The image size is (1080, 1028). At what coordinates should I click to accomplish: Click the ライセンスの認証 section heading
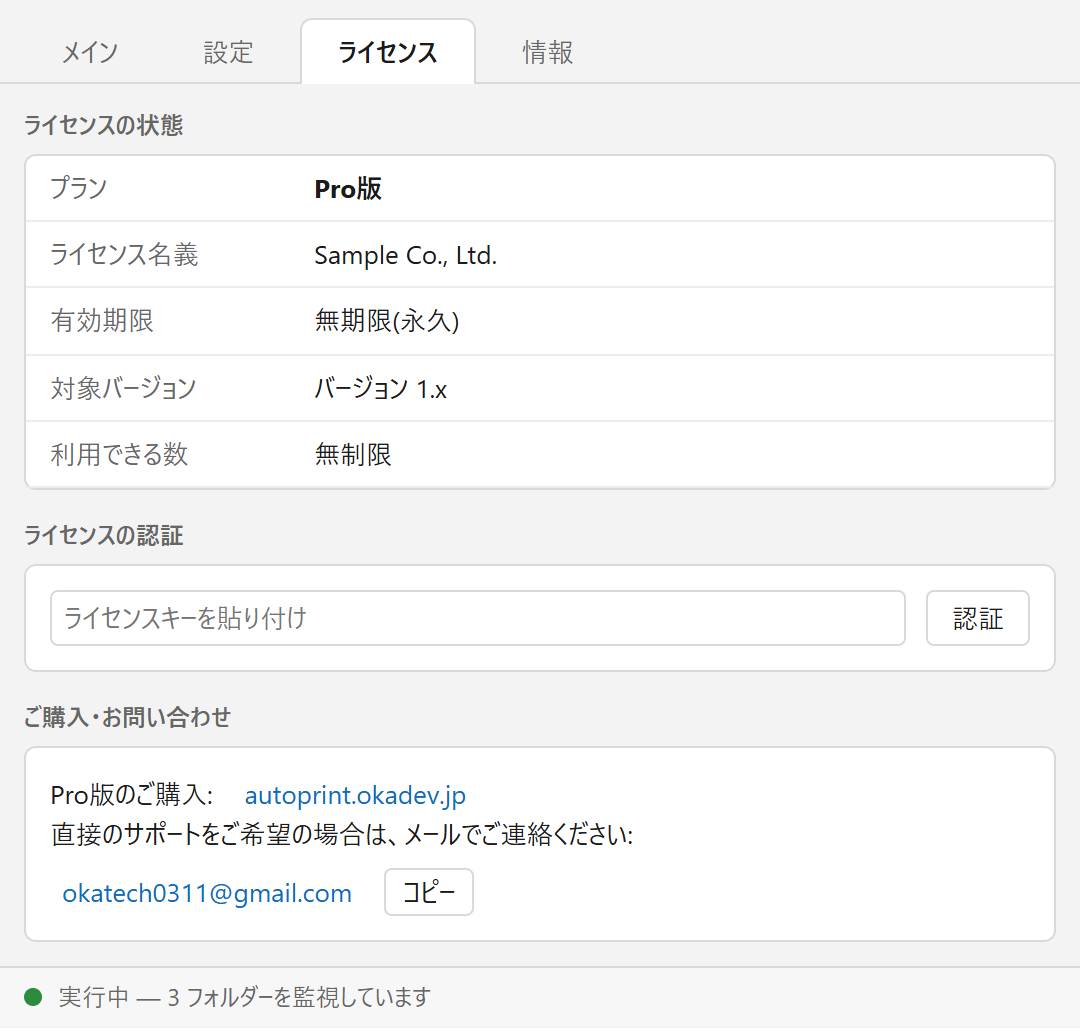click(x=103, y=535)
